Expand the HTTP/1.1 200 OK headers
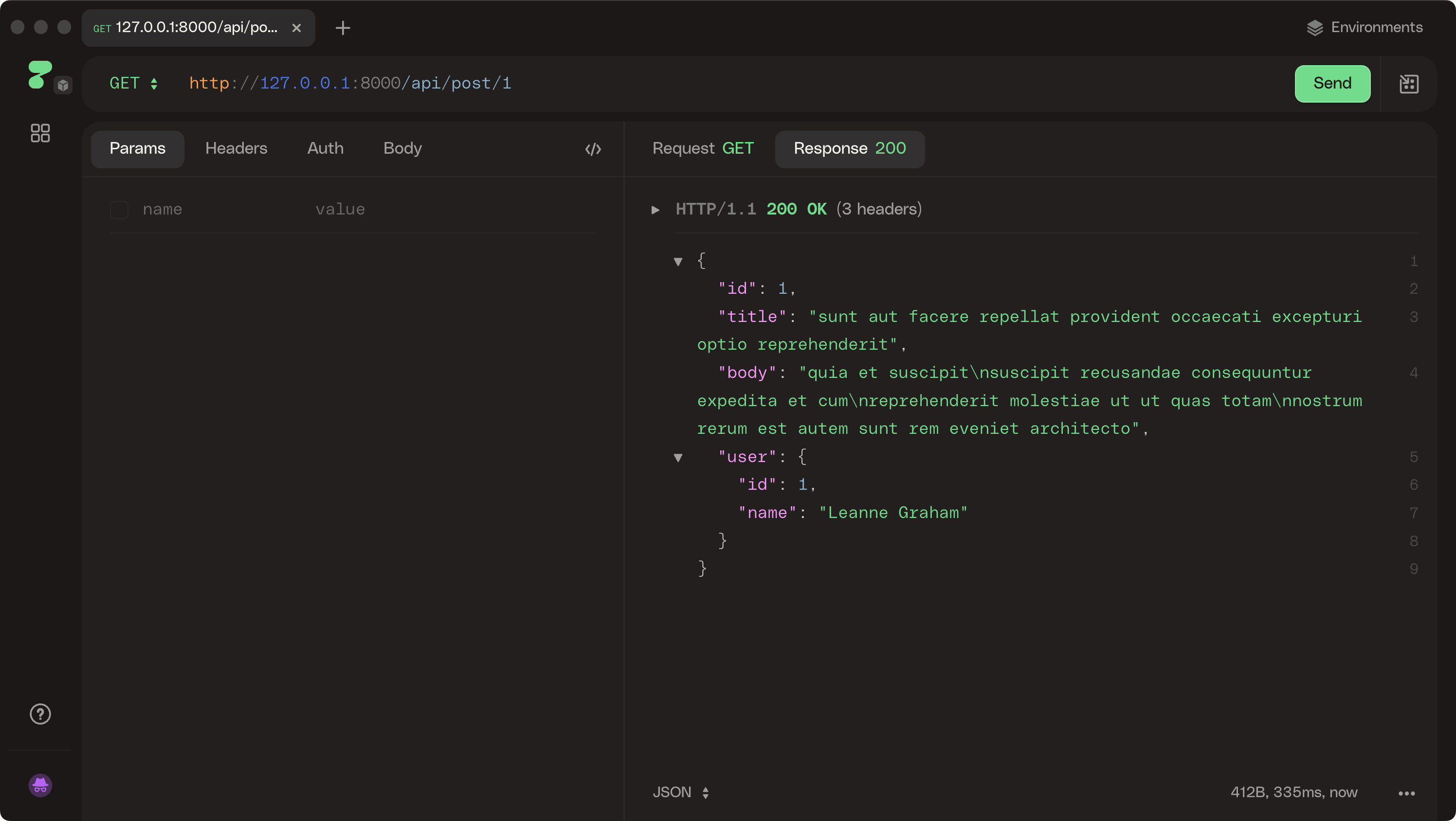Screen dimensions: 1456x821 pyautogui.click(x=655, y=210)
